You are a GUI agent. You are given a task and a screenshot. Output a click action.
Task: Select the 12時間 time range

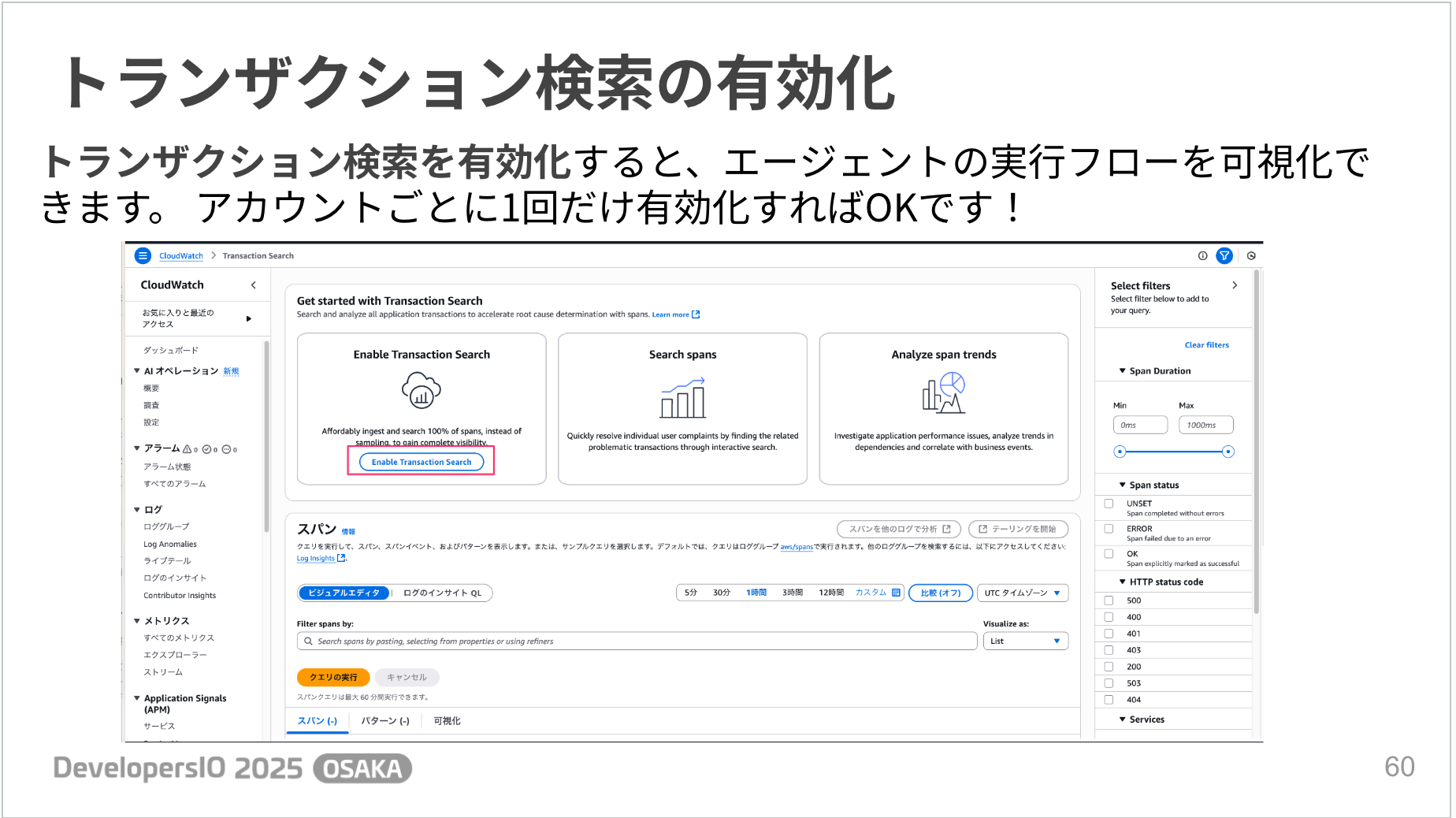click(x=831, y=593)
